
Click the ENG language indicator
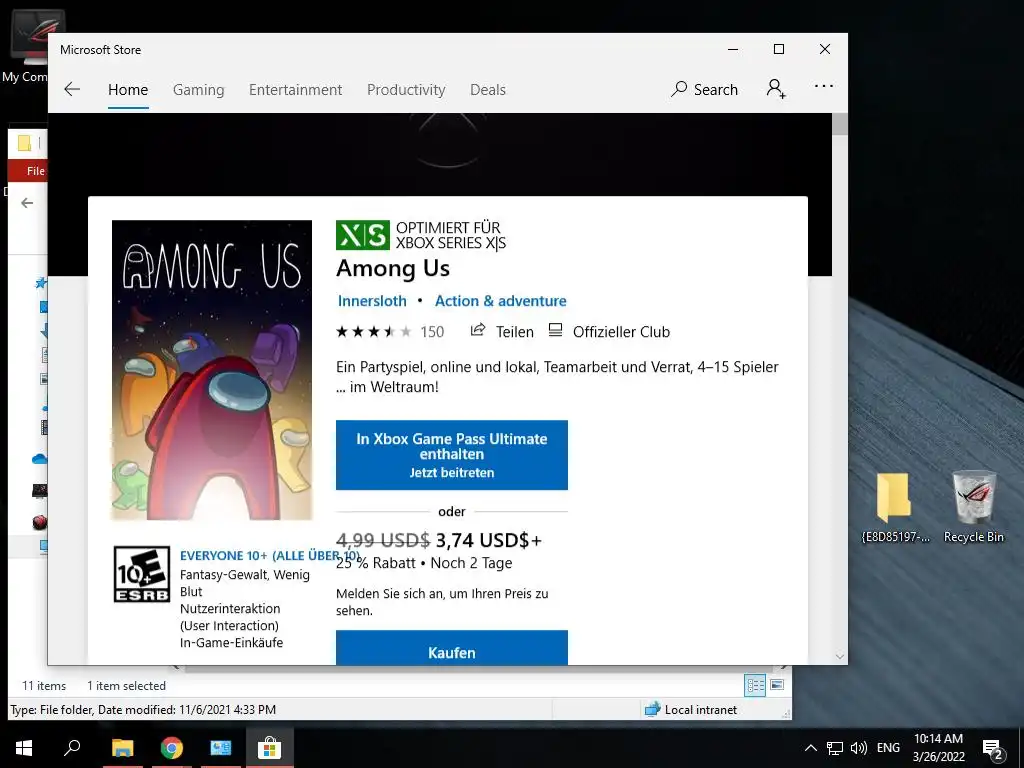pos(888,748)
